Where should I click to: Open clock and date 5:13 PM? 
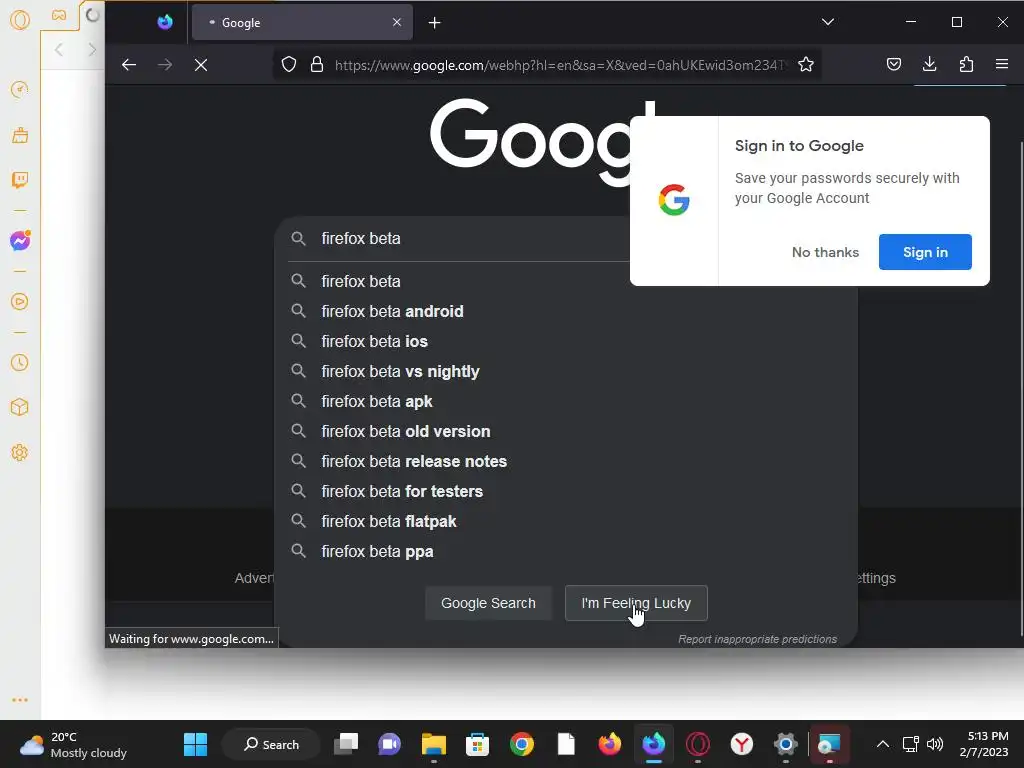[x=984, y=744]
